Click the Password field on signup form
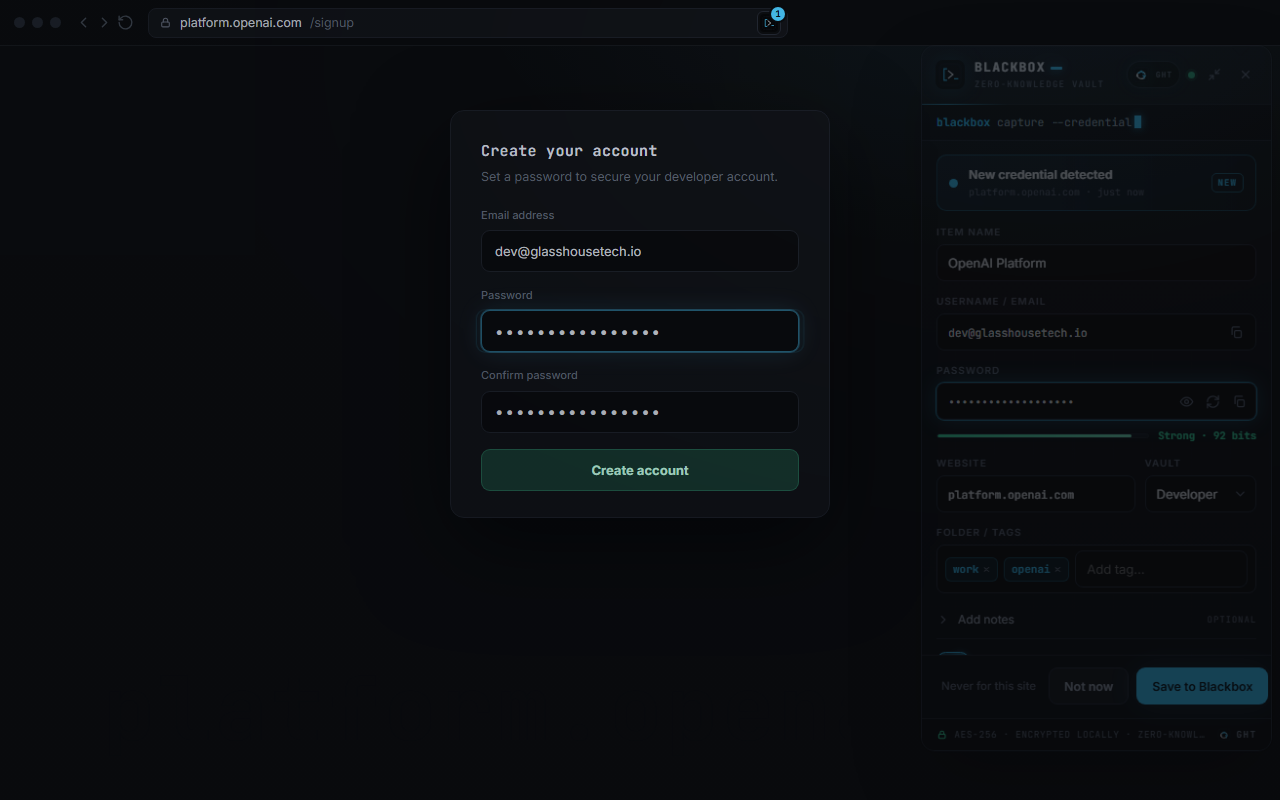1280x800 pixels. [640, 331]
